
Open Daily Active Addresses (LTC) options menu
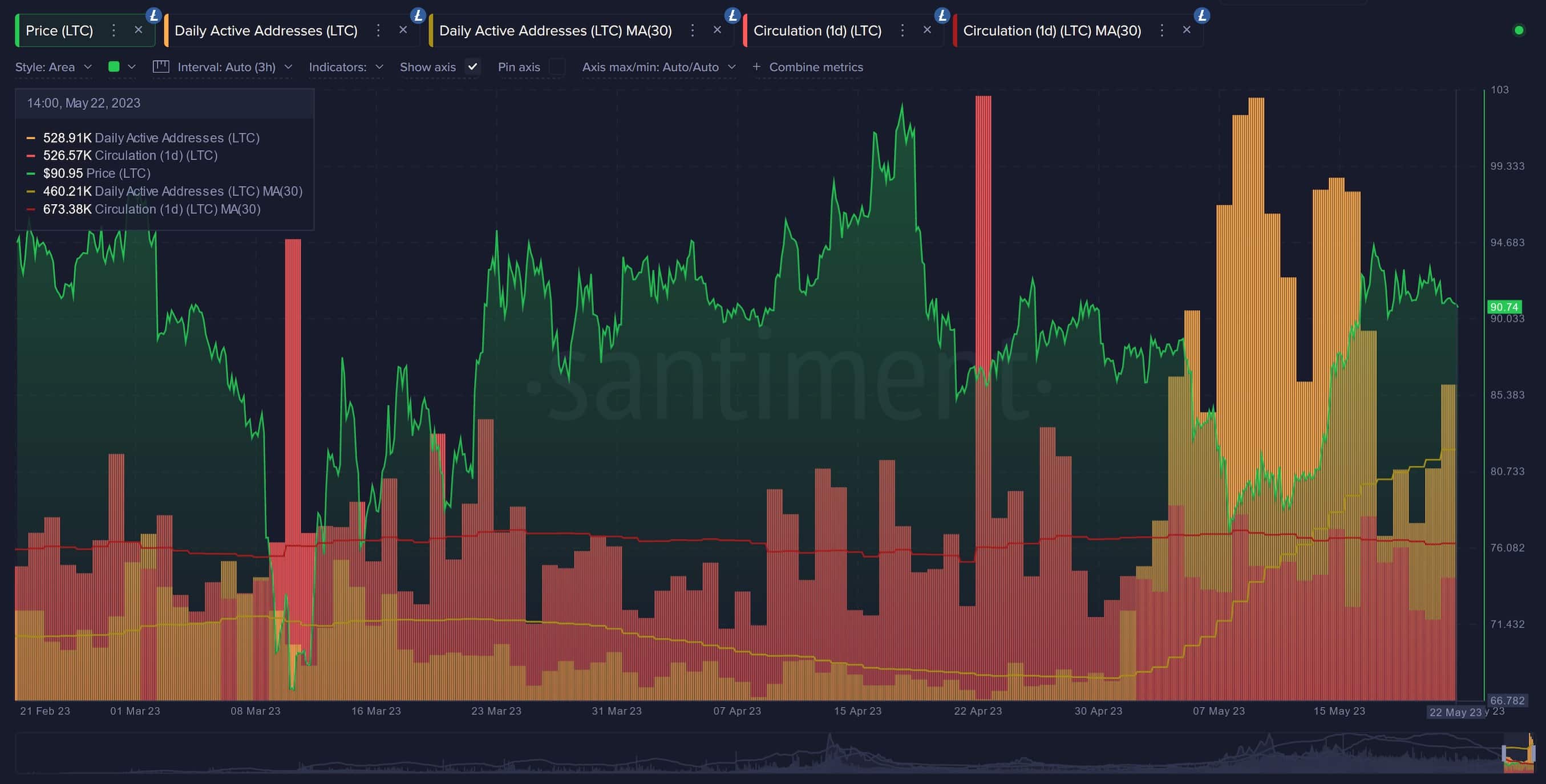(x=378, y=31)
